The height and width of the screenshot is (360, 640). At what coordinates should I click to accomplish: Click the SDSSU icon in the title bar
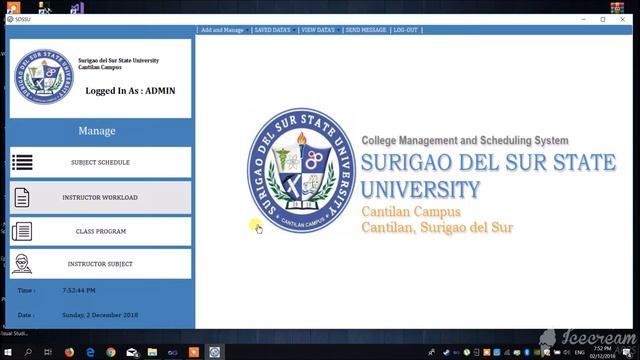tap(10, 19)
